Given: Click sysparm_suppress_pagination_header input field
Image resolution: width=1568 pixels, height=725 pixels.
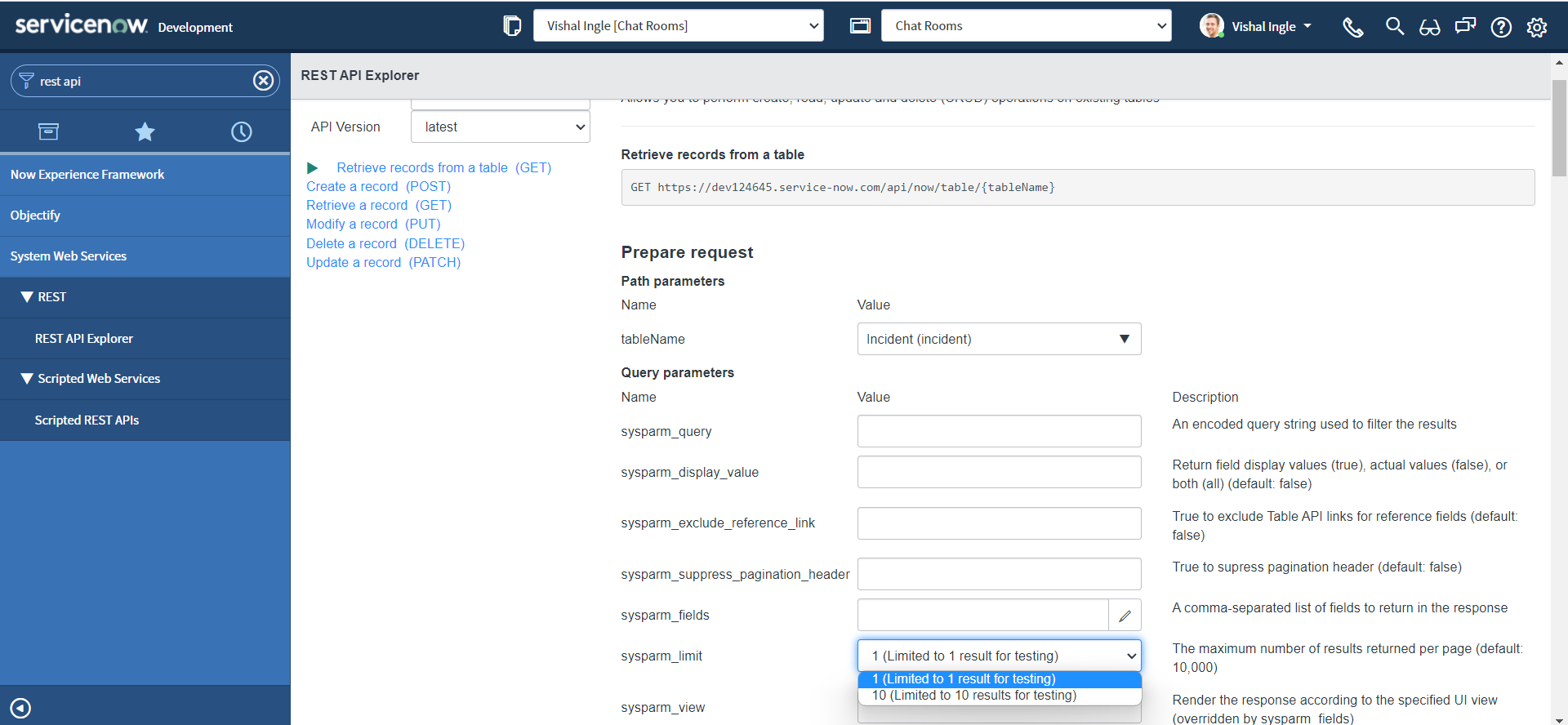Looking at the screenshot, I should [x=999, y=574].
